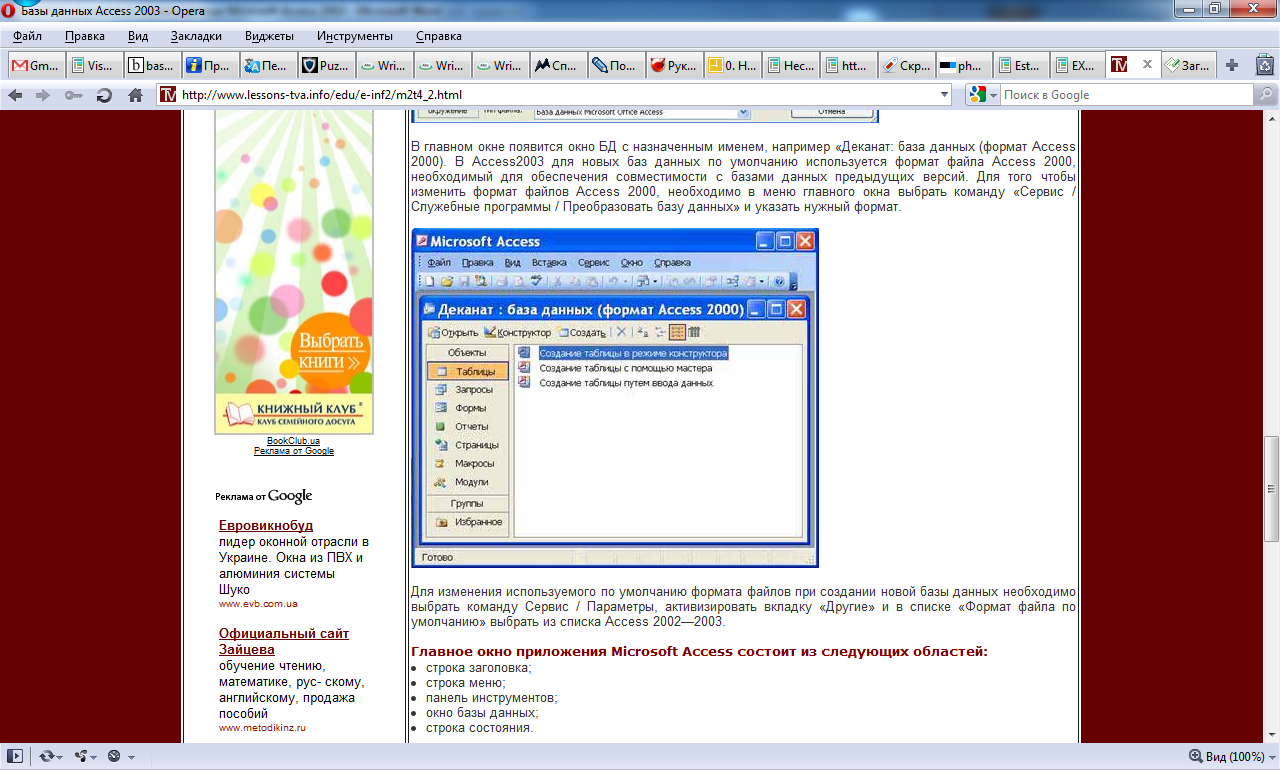Screen dimensions: 1280x770
Task: Click the list item 'панель инструментов;'
Action: pos(491,697)
